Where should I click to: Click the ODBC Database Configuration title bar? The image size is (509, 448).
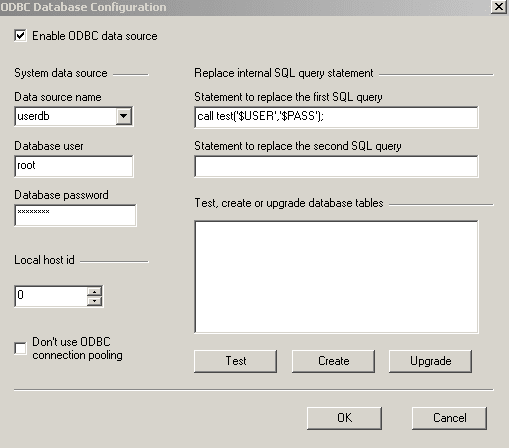[x=245, y=7]
